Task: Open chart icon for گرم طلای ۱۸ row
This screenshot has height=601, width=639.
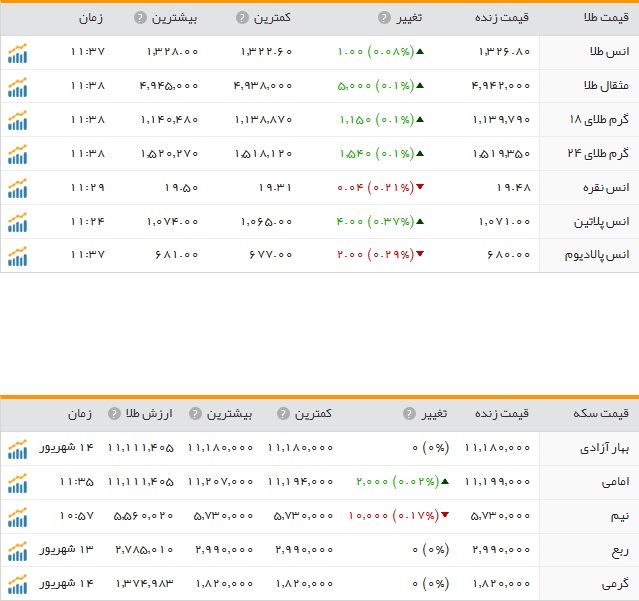Action: [x=18, y=121]
